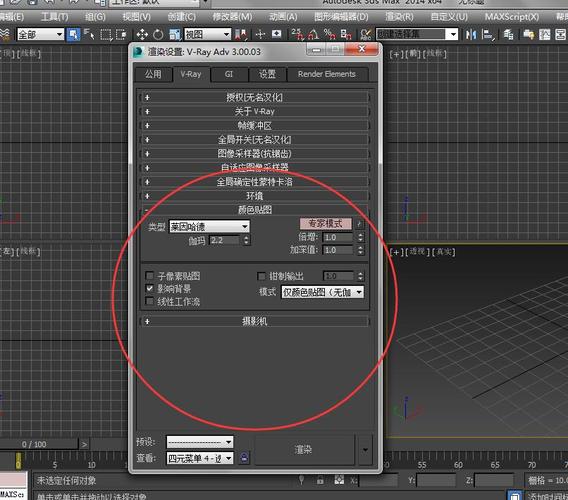The width and height of the screenshot is (568, 500).
Task: Click the Edit Named Selection Sets icon
Action: pyautogui.click(x=366, y=34)
